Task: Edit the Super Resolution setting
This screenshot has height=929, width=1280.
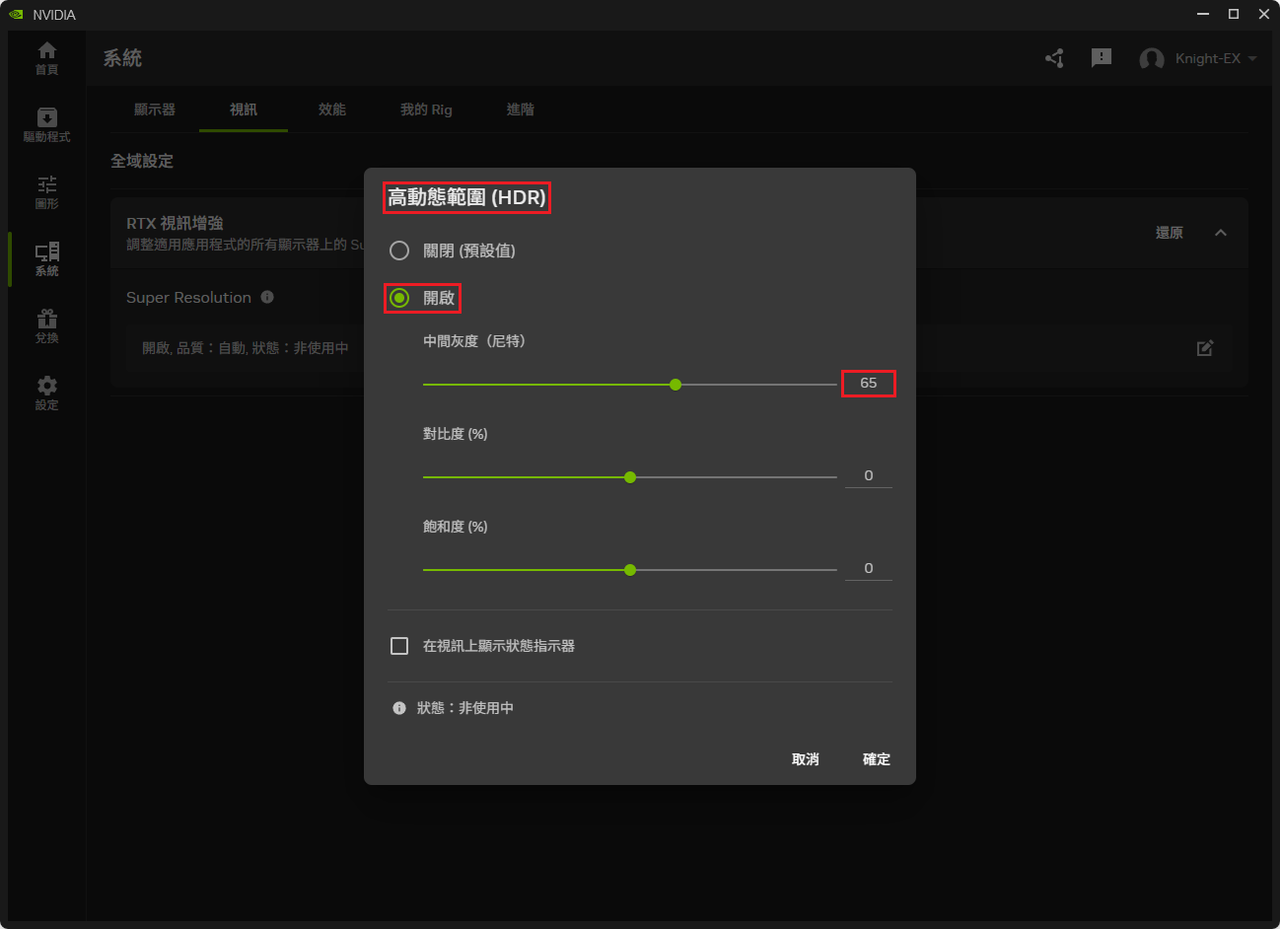Action: [1205, 348]
